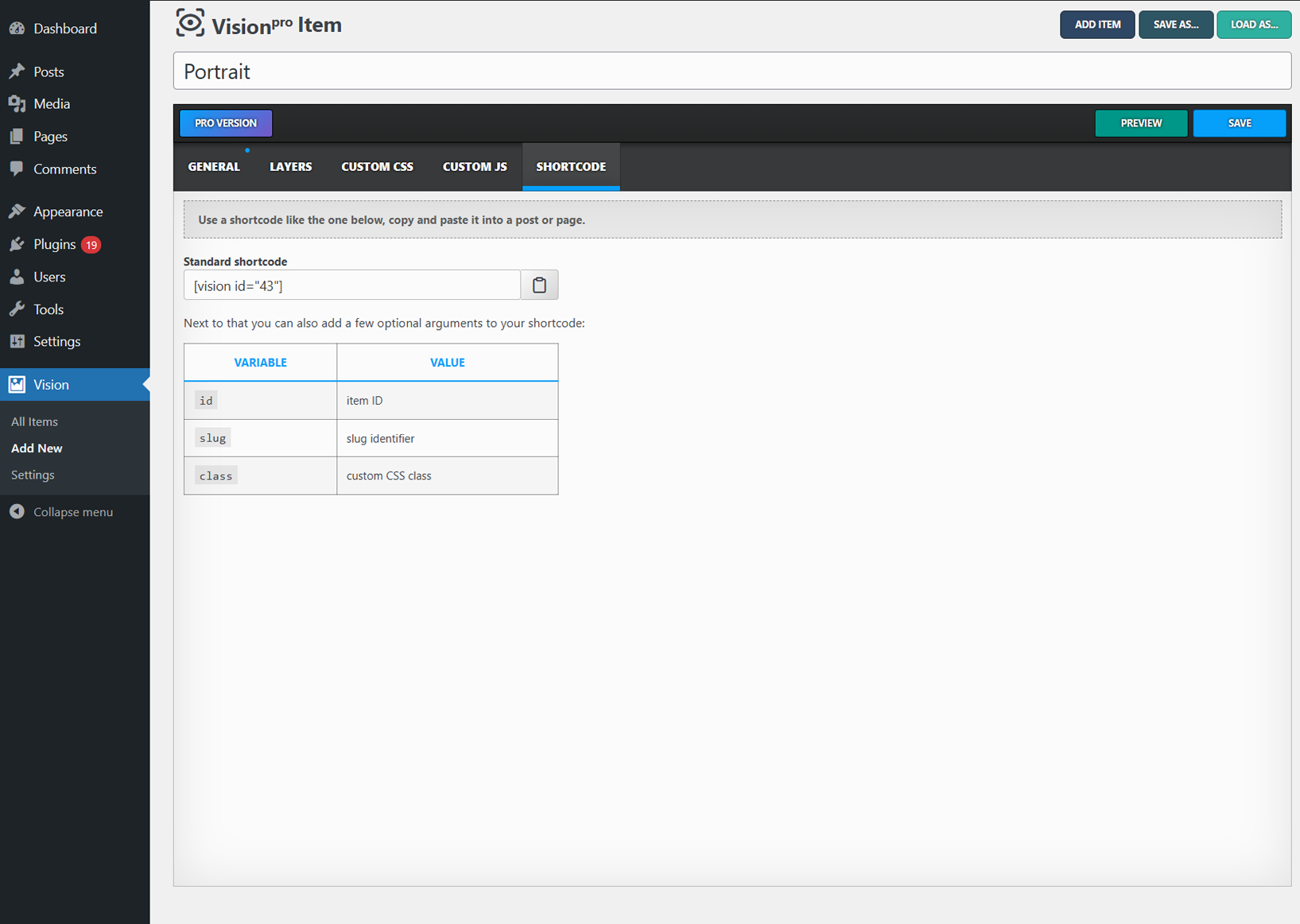Viewport: 1300px width, 924px height.
Task: Click the blue Save button
Action: pyautogui.click(x=1240, y=123)
